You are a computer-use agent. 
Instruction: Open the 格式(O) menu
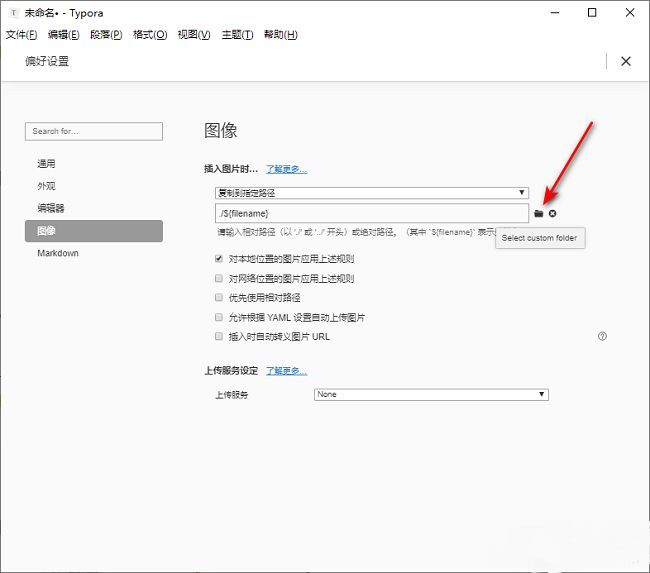tap(150, 35)
